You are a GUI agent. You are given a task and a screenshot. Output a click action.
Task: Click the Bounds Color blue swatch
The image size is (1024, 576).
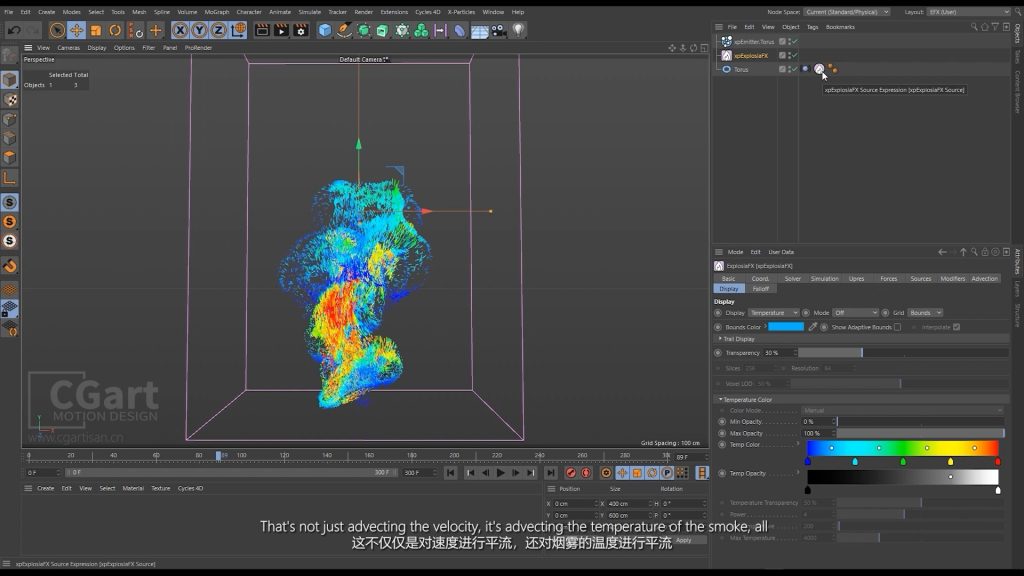coord(786,327)
